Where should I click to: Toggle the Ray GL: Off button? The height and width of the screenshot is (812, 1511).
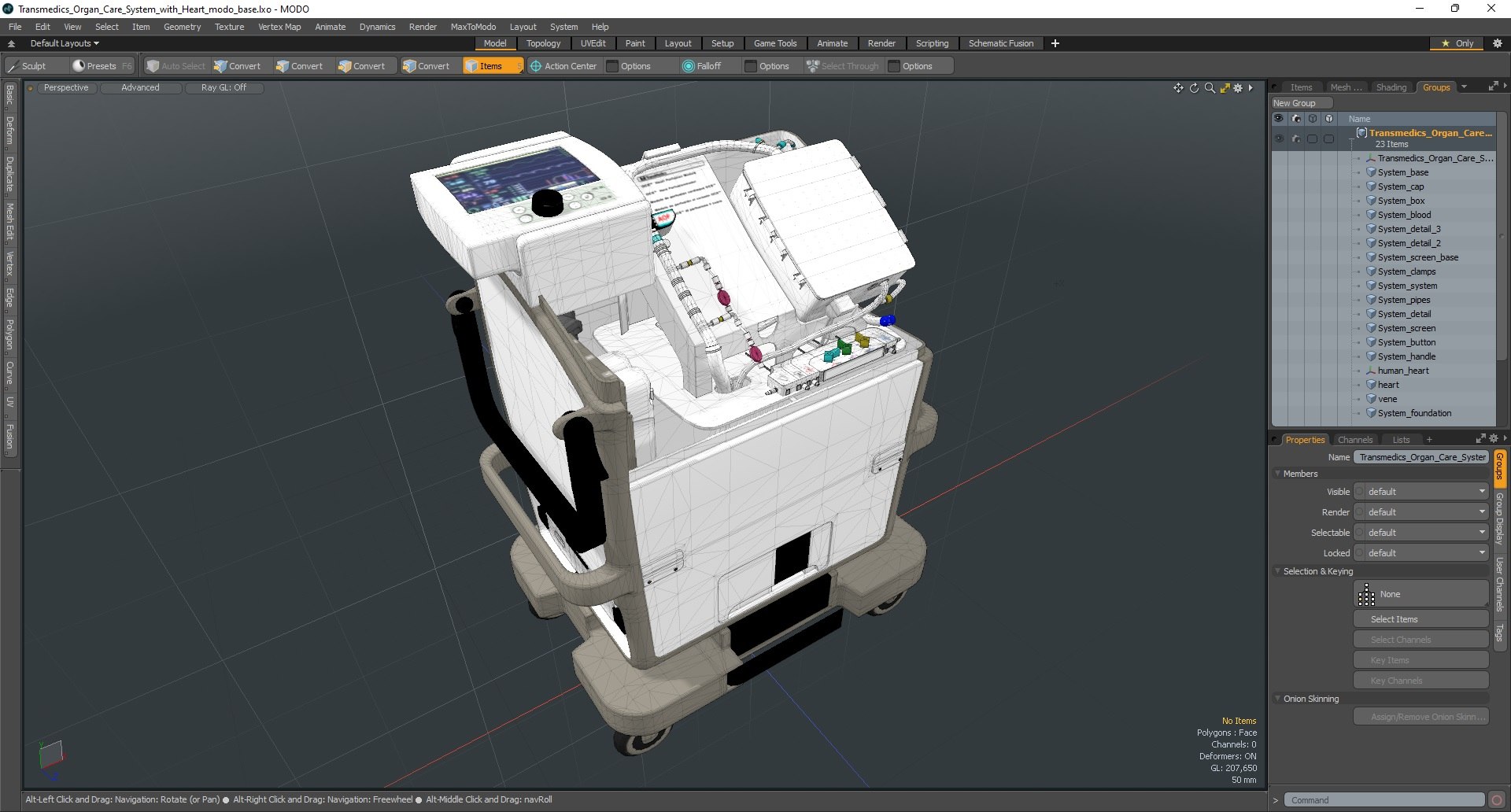click(x=224, y=88)
